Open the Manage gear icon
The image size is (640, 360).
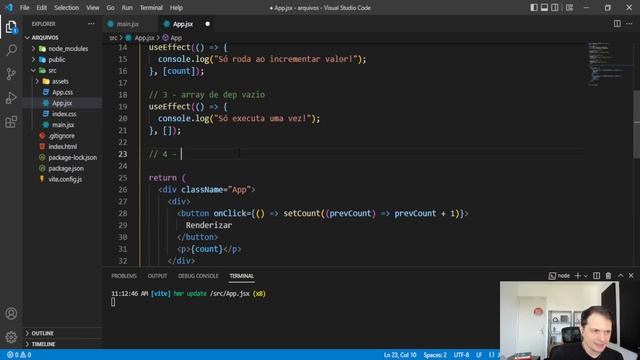click(11, 337)
